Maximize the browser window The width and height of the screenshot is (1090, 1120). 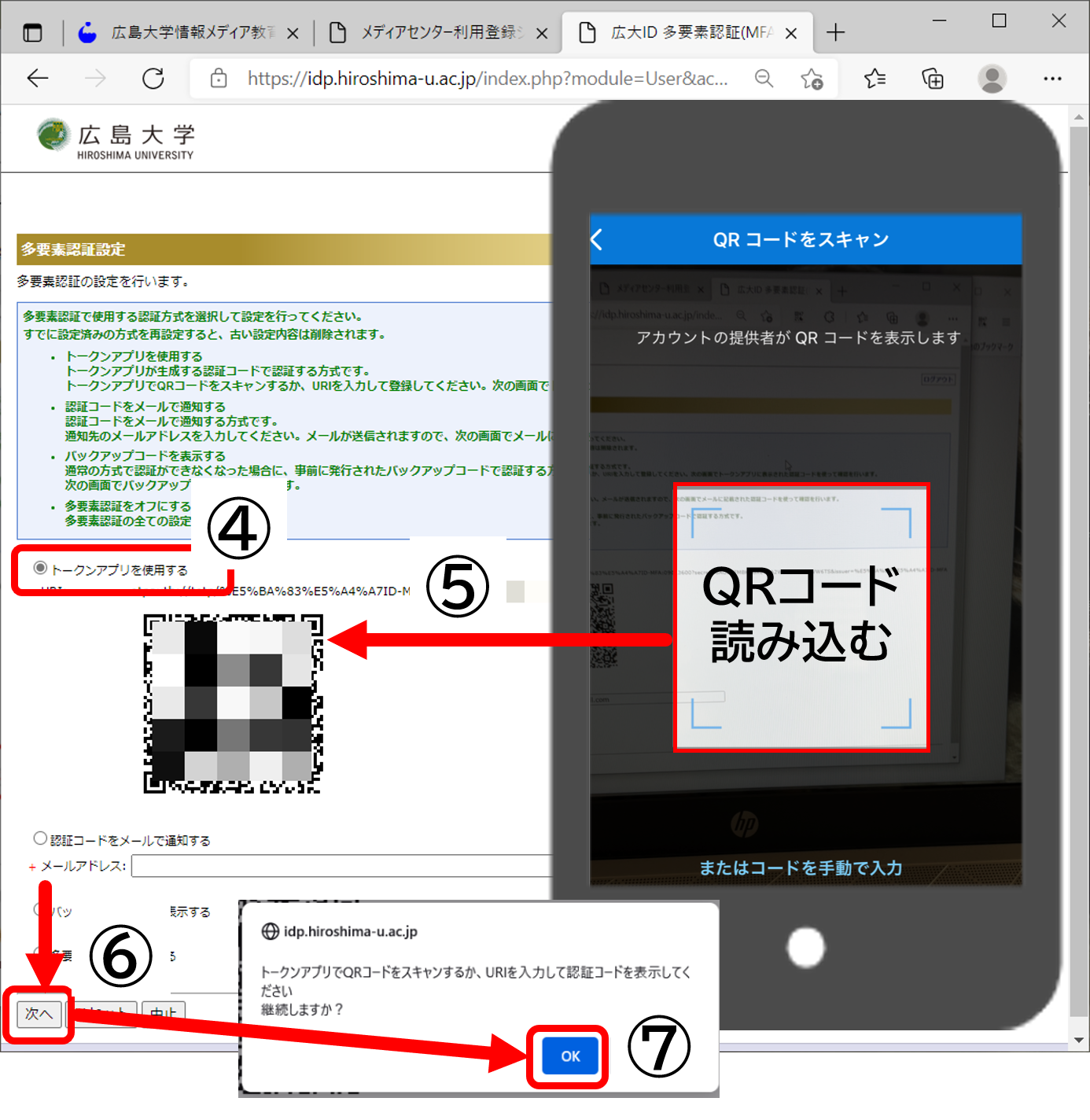999,20
